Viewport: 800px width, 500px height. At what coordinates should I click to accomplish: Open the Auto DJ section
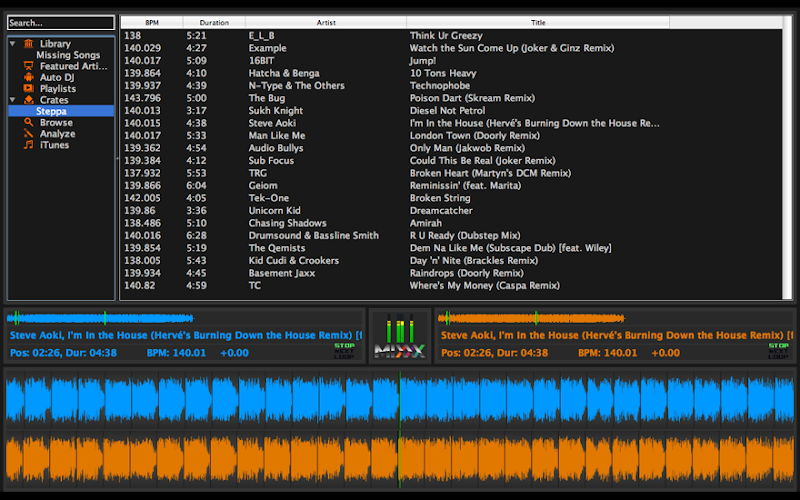pos(57,77)
